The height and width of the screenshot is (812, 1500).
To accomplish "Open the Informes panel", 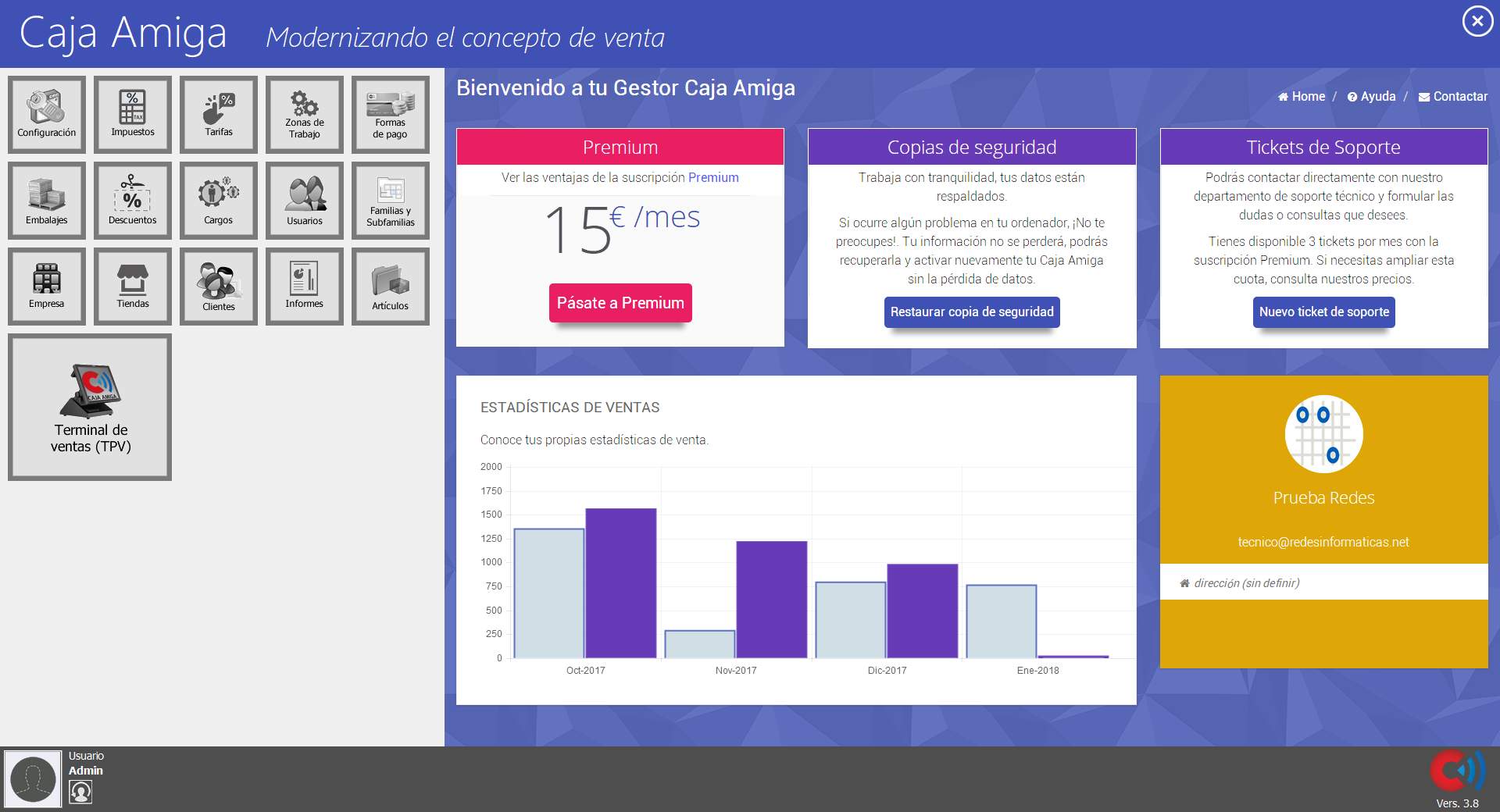I will click(304, 286).
